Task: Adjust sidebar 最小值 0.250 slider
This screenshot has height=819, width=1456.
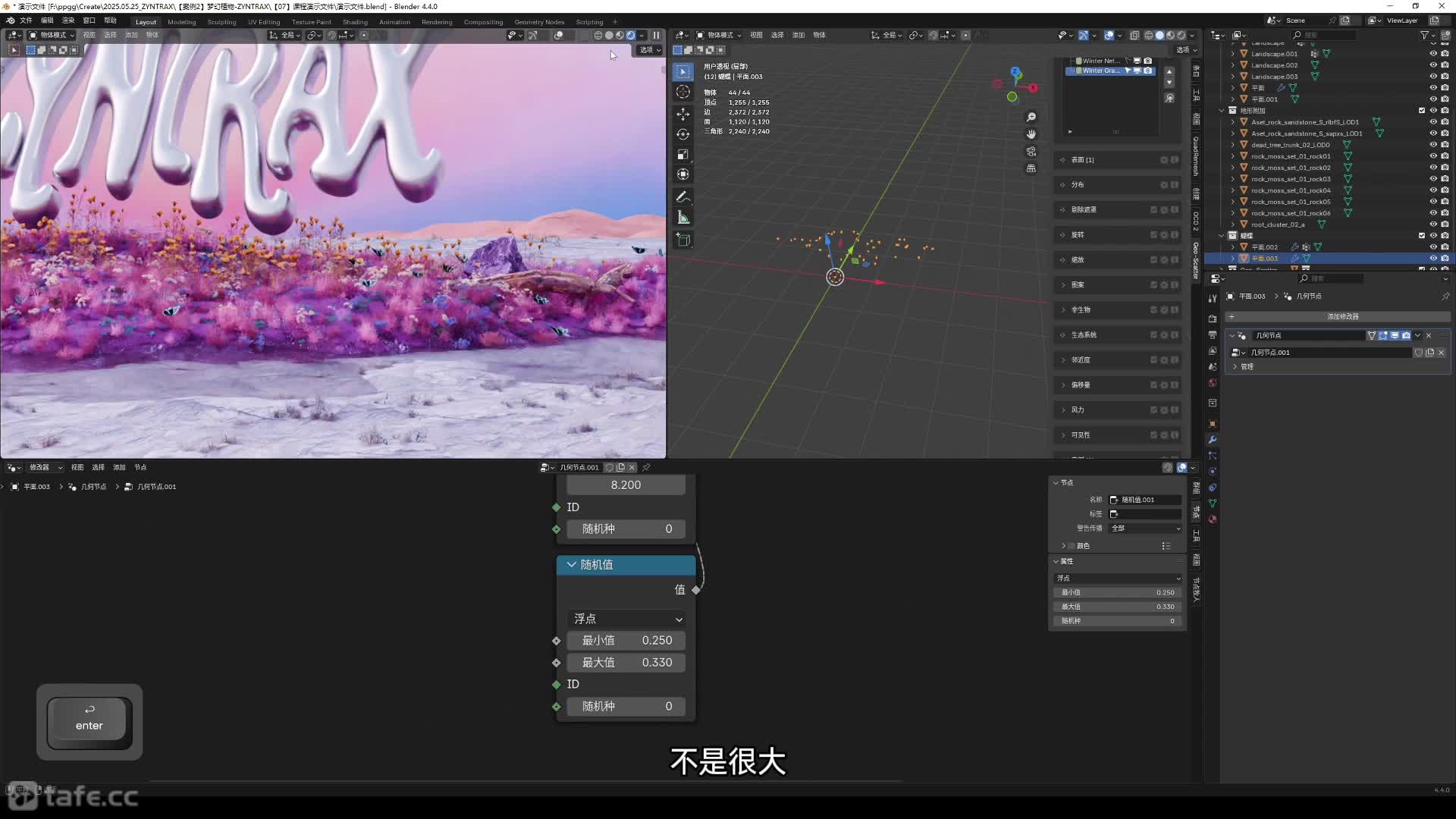Action: point(1117,593)
